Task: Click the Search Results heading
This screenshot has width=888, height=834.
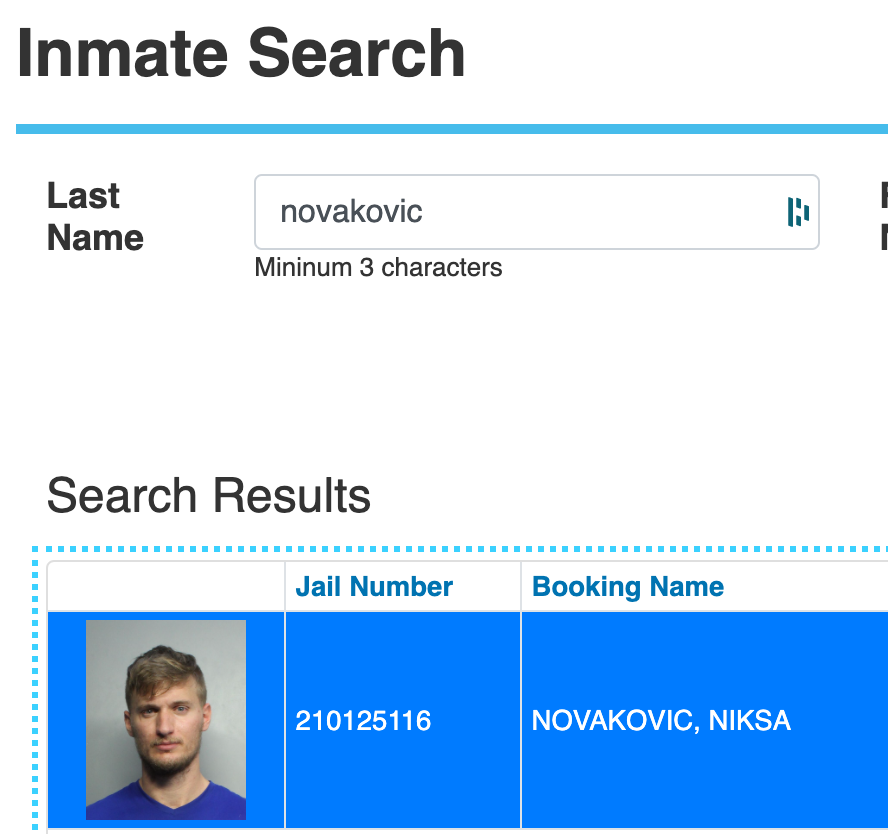Action: click(x=209, y=494)
